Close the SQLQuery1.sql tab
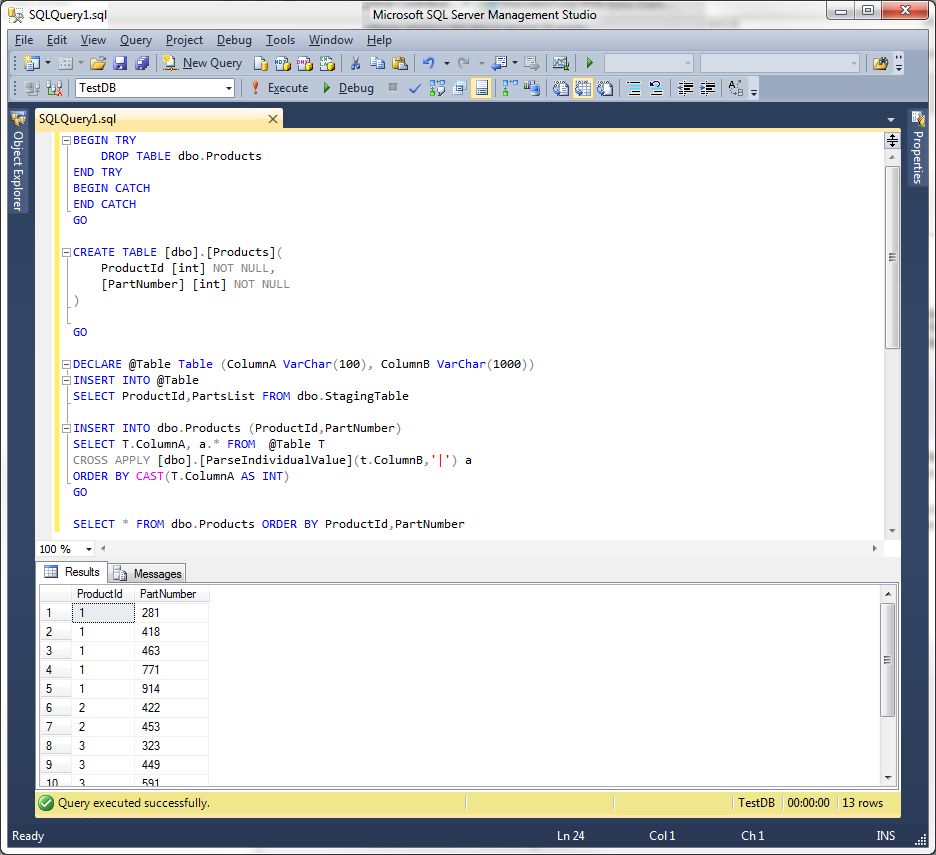This screenshot has width=936, height=855. tap(272, 119)
